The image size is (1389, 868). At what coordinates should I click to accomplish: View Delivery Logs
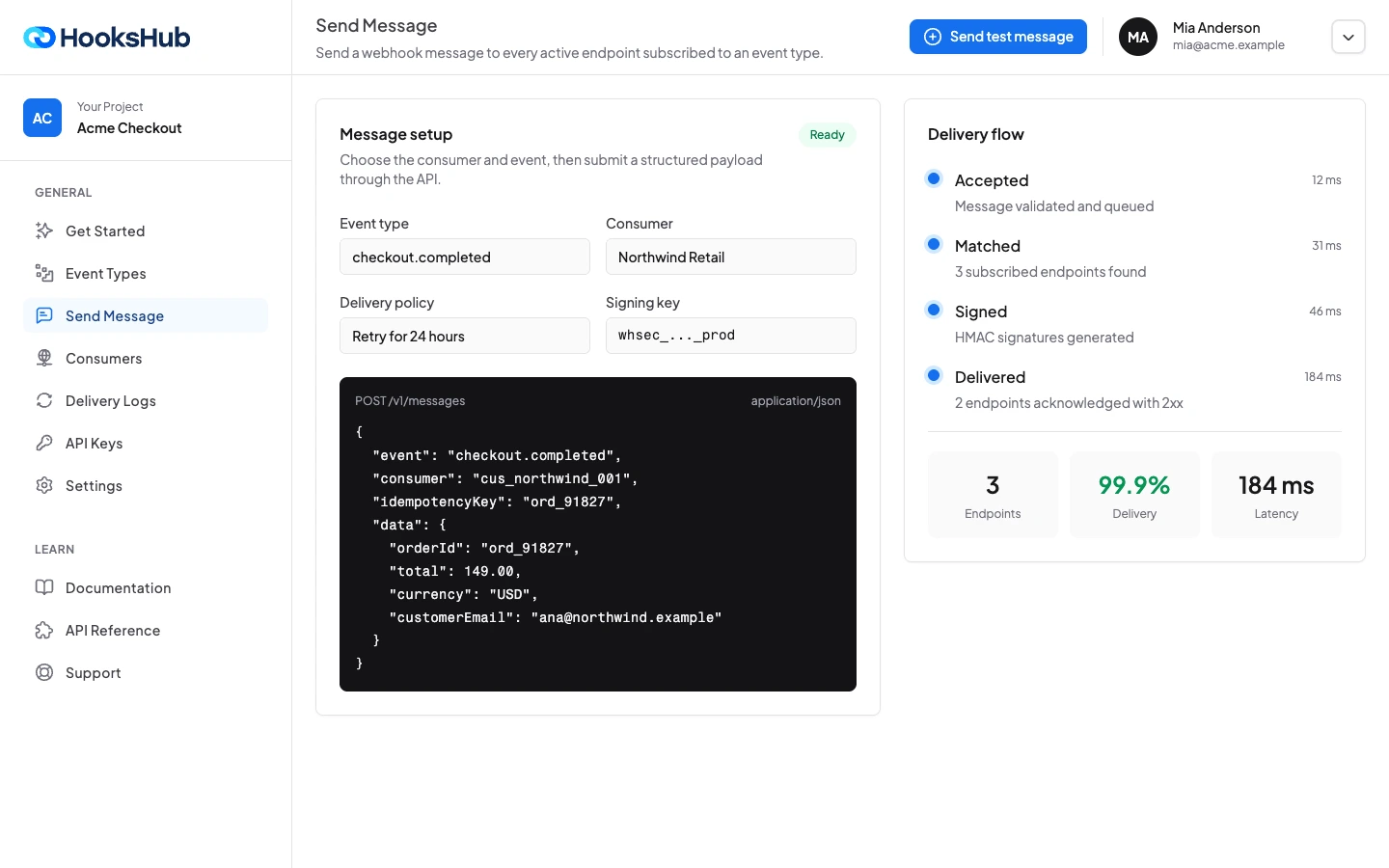[x=146, y=400]
